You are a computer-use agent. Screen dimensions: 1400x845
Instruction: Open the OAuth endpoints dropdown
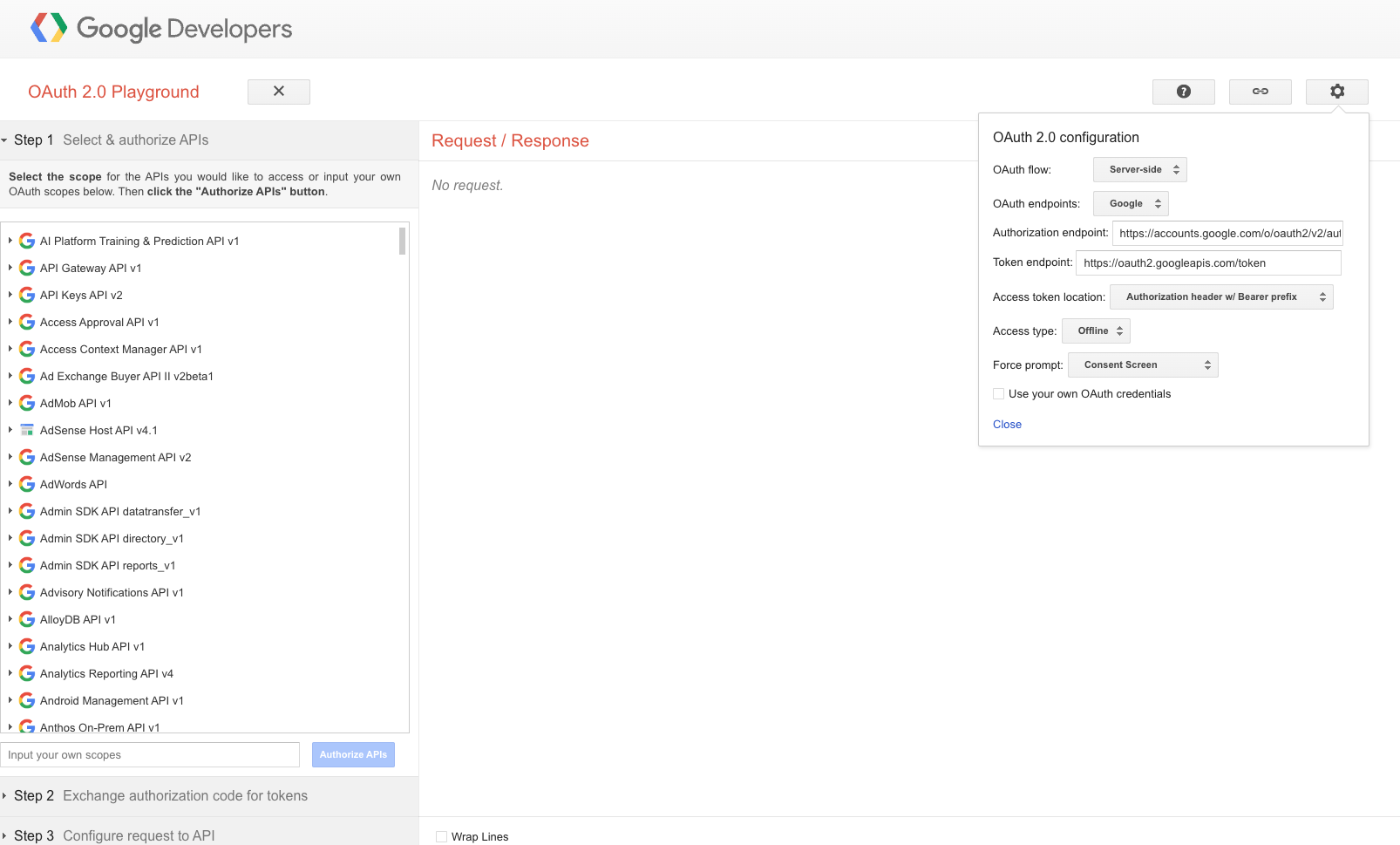(1130, 203)
